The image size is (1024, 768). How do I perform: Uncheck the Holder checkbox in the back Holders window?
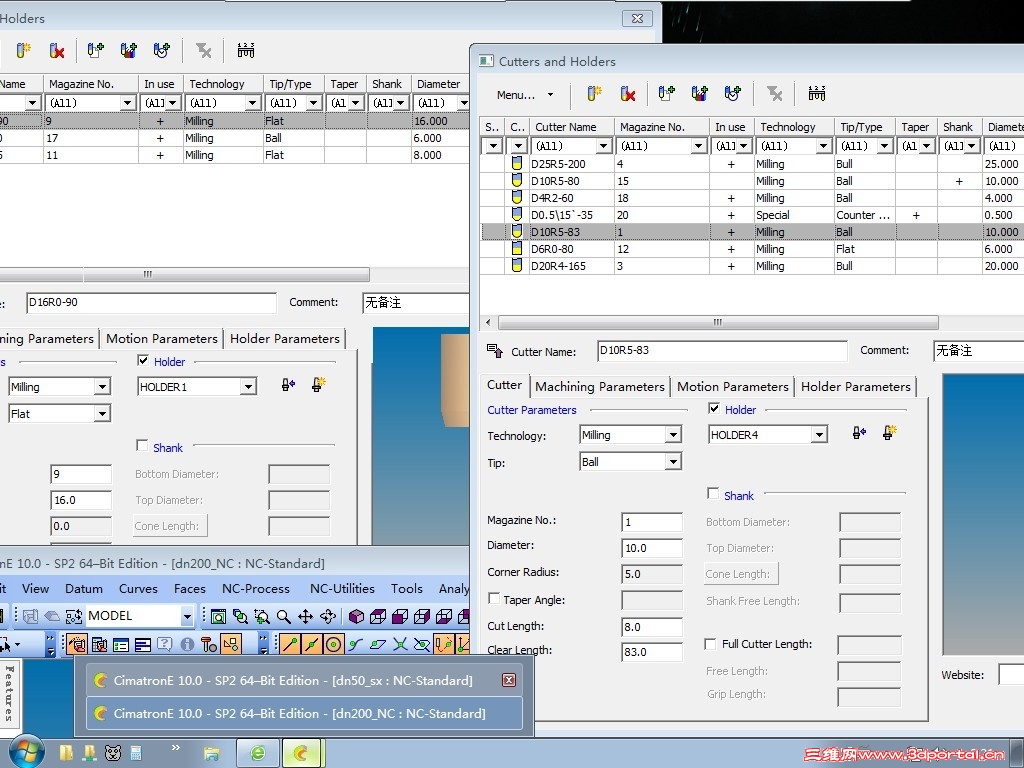tap(143, 360)
